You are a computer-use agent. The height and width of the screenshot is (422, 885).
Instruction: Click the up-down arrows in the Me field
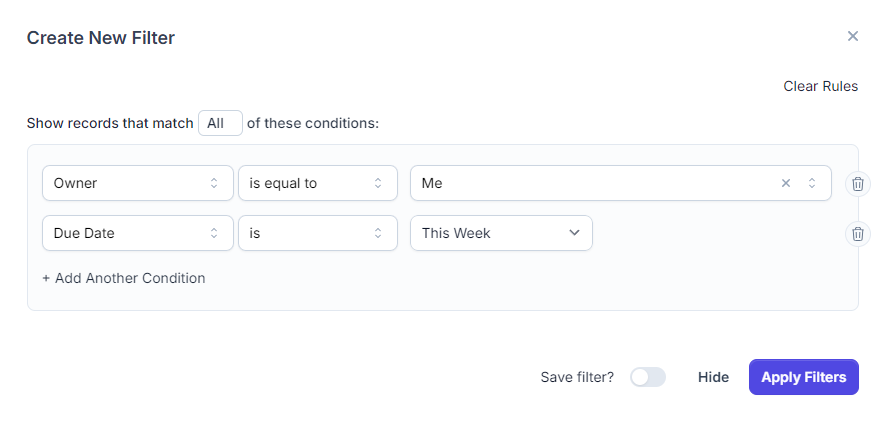pos(812,183)
